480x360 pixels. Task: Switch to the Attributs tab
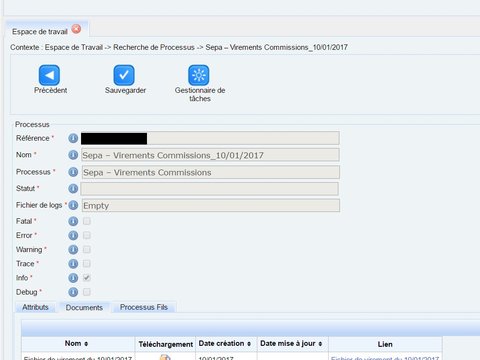tap(35, 307)
